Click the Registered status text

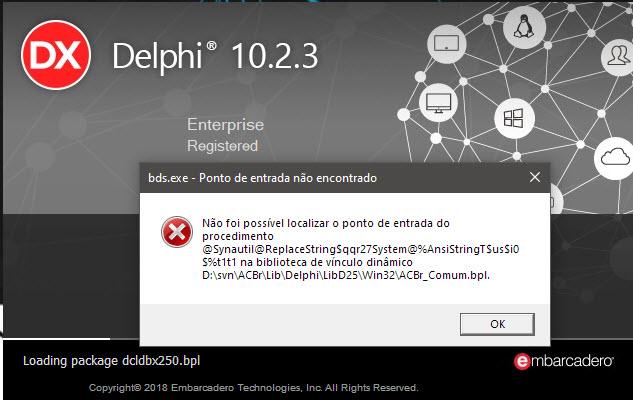coord(222,146)
